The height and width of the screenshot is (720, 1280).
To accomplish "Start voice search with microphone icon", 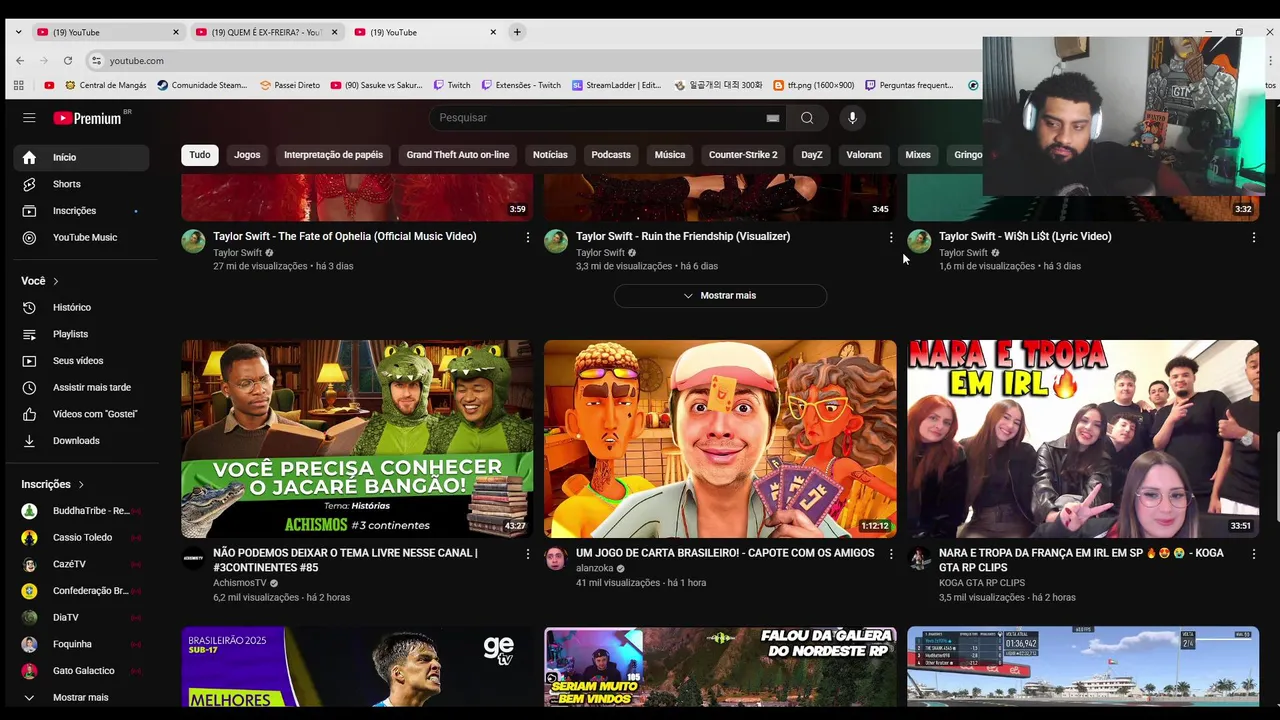I will pos(852,118).
